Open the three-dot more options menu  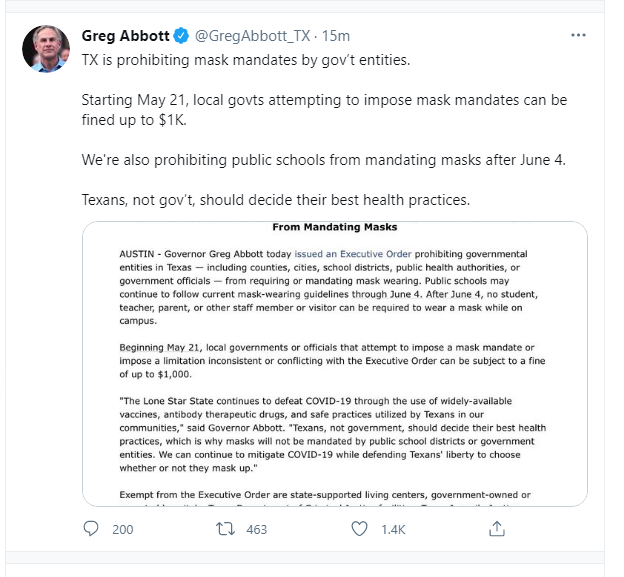pyautogui.click(x=578, y=35)
